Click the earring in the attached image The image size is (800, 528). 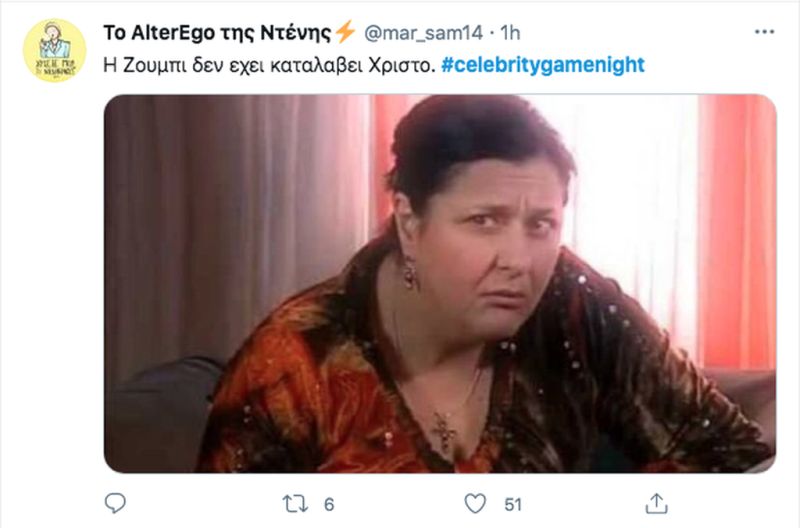click(x=410, y=272)
